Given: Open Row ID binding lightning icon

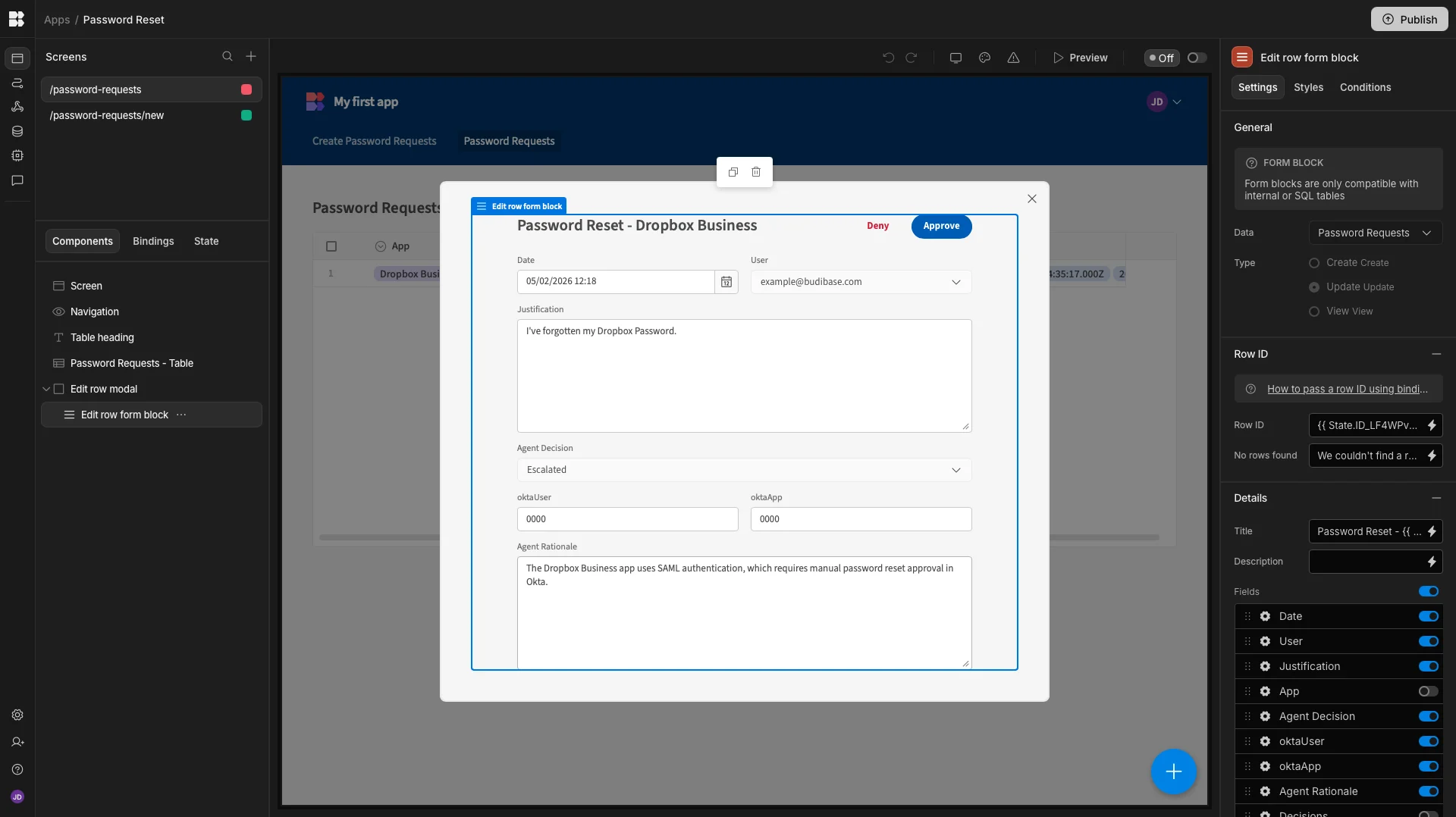Looking at the screenshot, I should coord(1432,425).
